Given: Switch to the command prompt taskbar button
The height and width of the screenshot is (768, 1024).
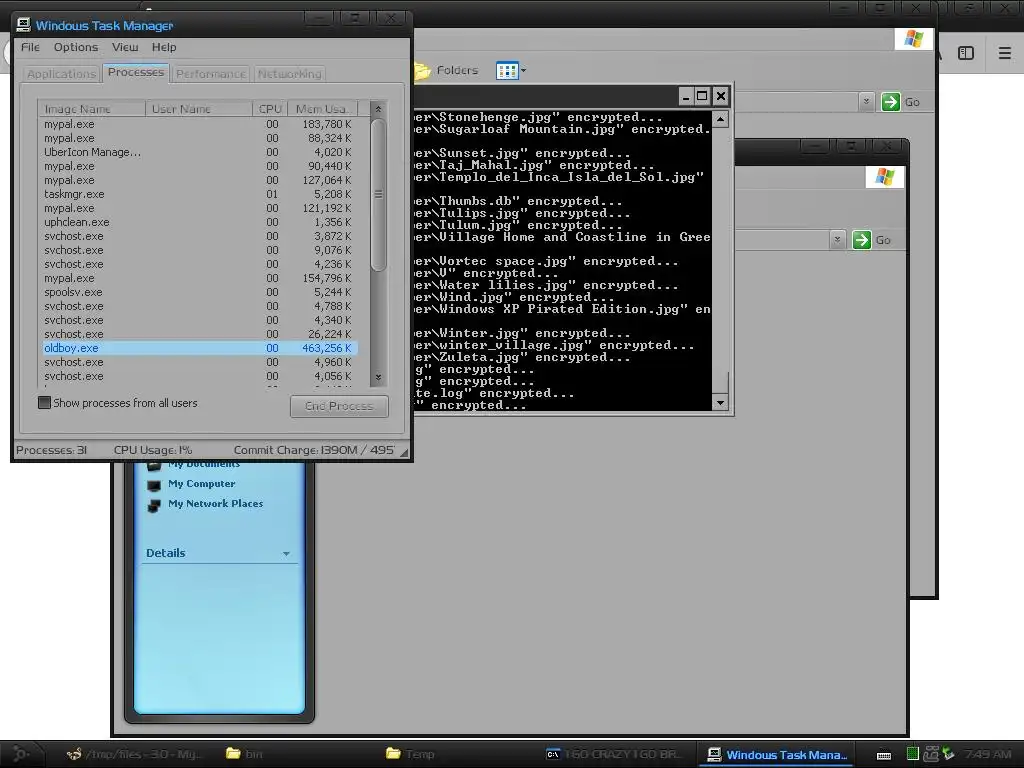Looking at the screenshot, I should tap(614, 754).
